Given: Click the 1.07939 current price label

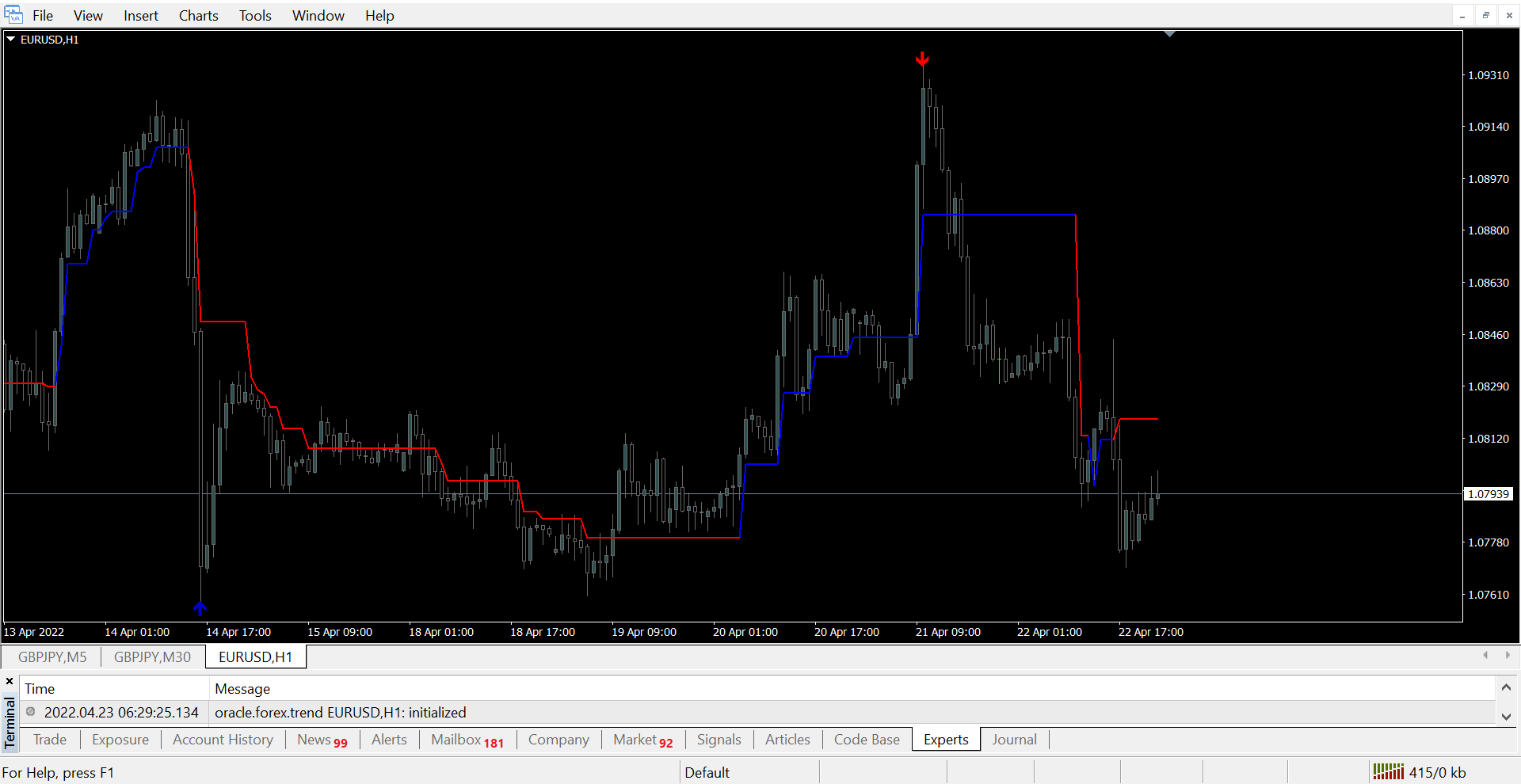Looking at the screenshot, I should tap(1488, 494).
